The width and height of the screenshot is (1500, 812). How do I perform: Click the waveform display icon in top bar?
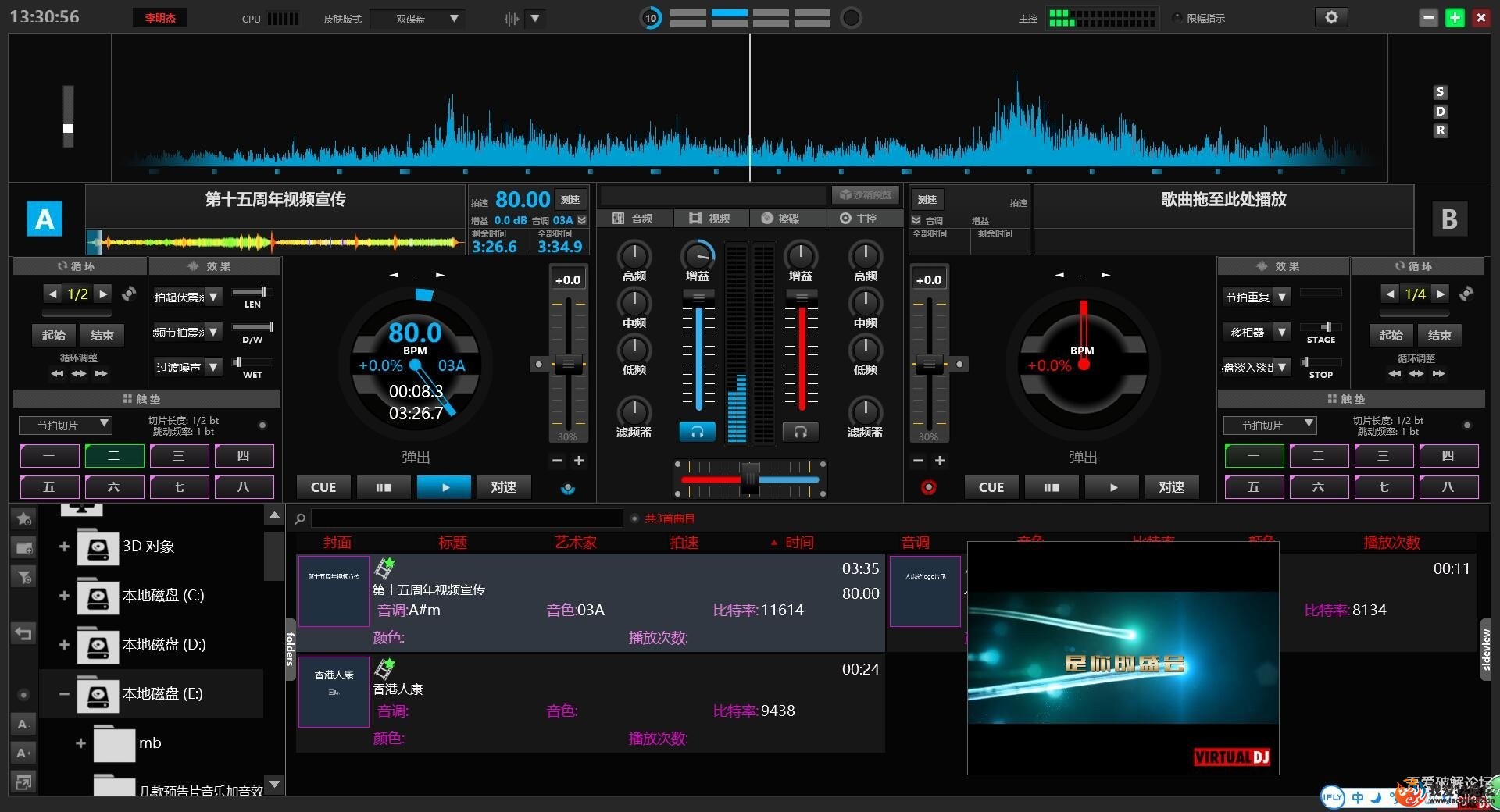click(512, 18)
